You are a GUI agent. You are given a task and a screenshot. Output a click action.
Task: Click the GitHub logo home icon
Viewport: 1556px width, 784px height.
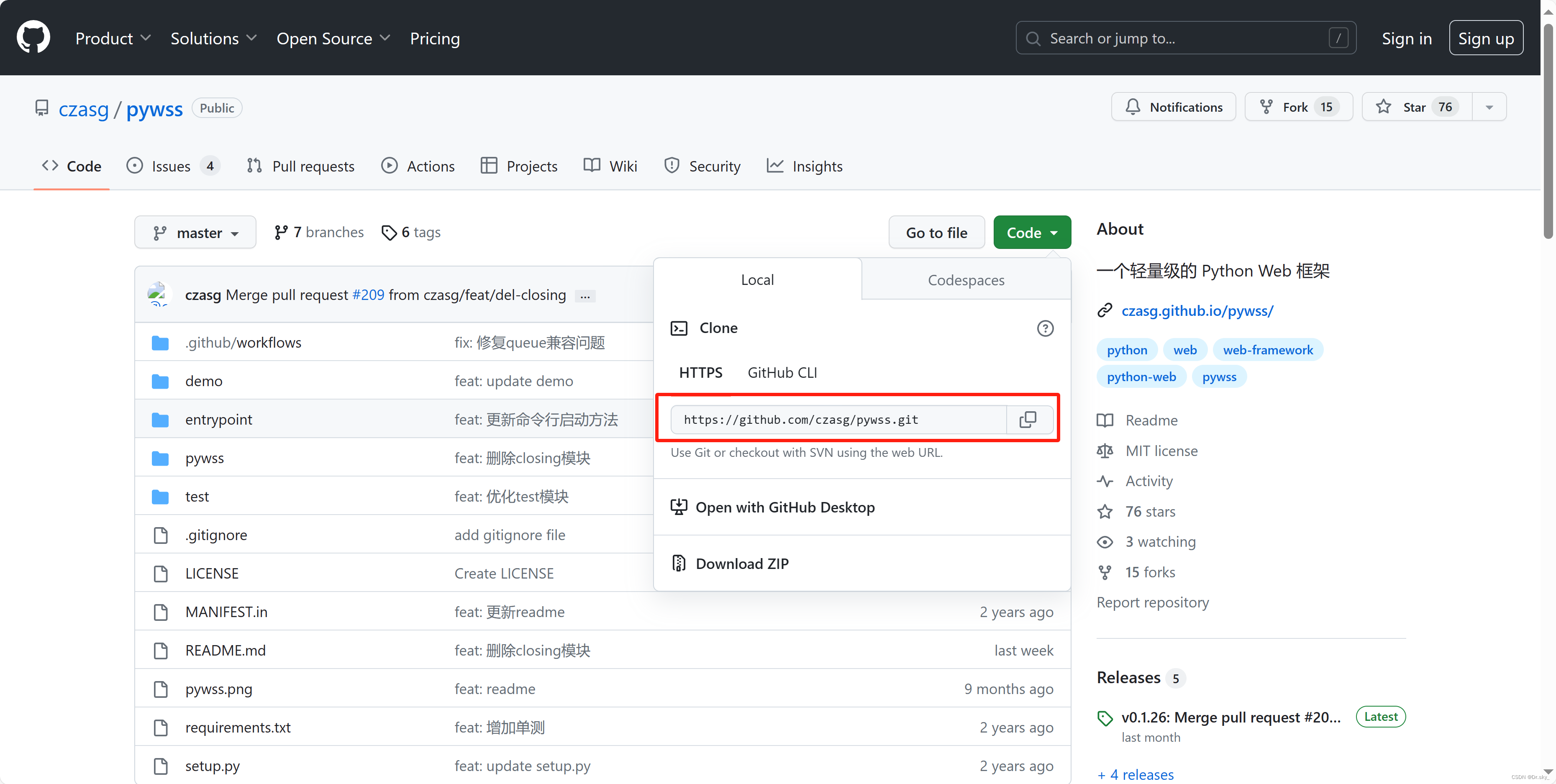pyautogui.click(x=33, y=38)
